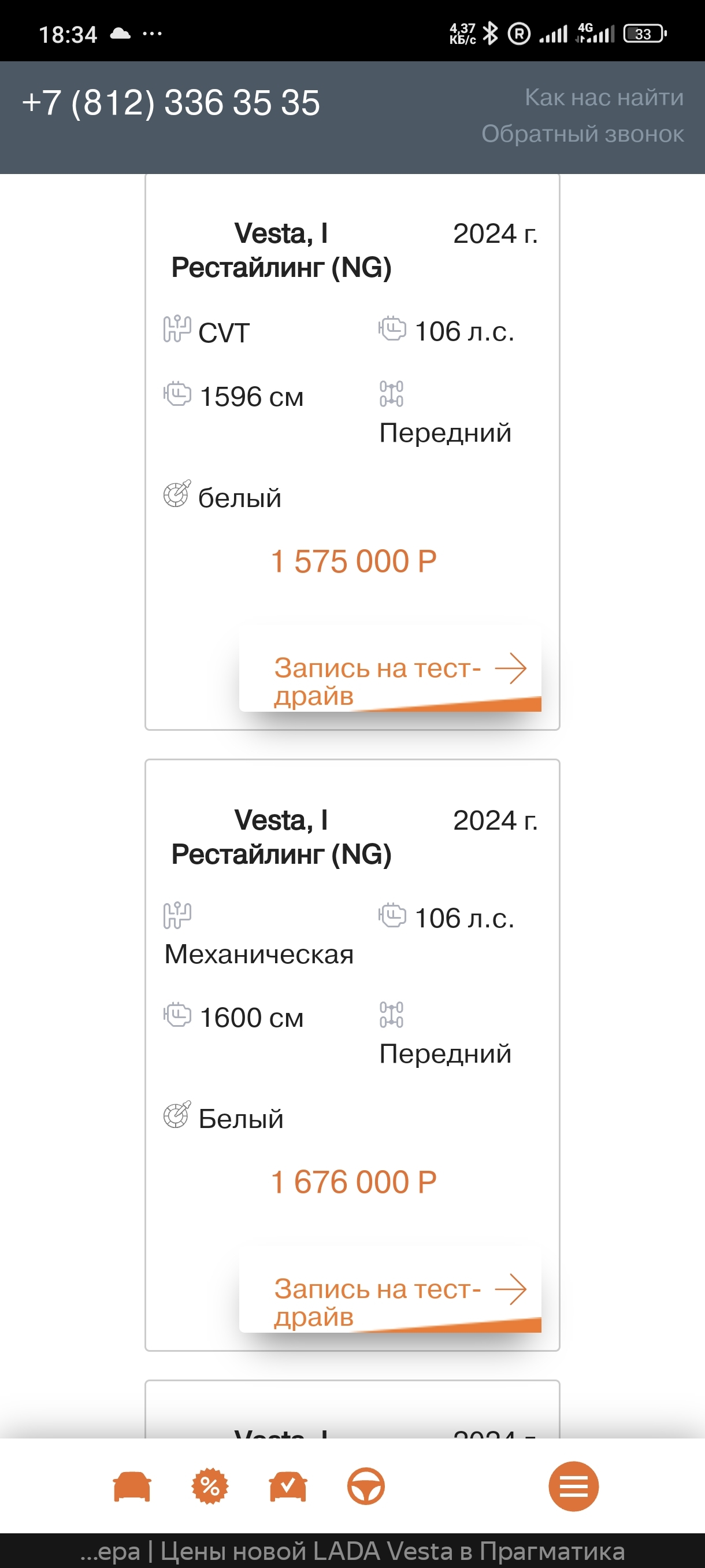Tap the 1600 см engine volume icon
This screenshot has height=1568, width=705.
point(177,1015)
